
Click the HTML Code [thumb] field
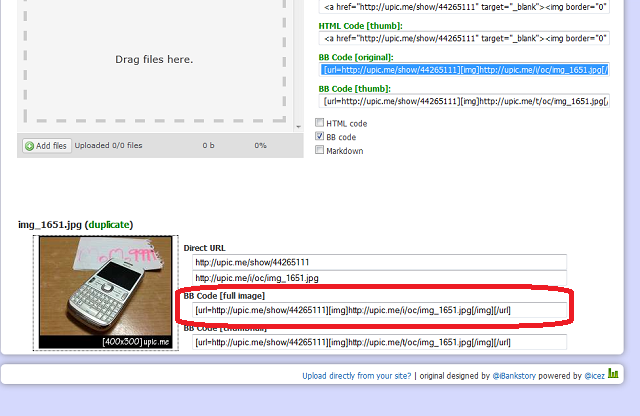[464, 38]
